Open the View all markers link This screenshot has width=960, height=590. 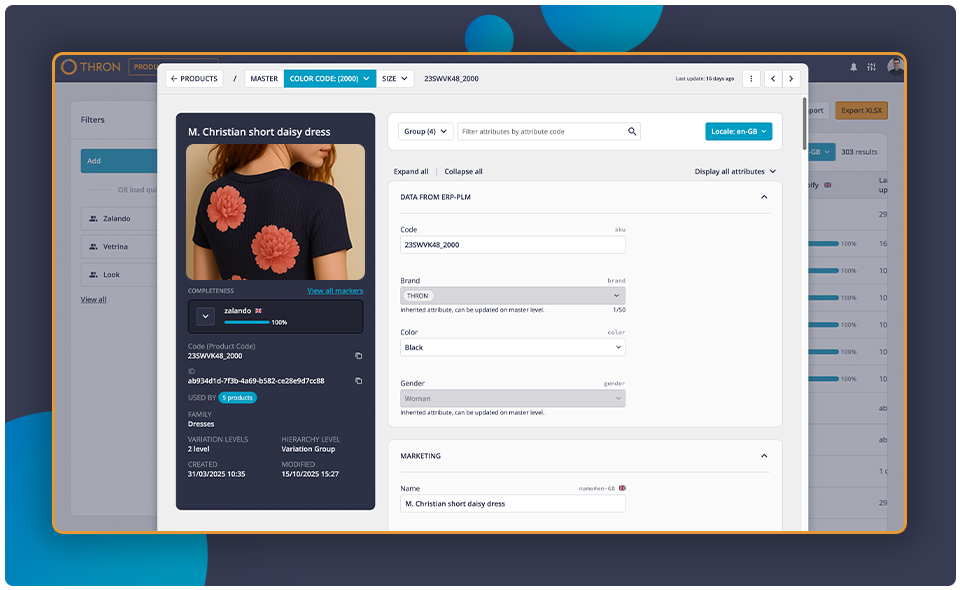click(x=334, y=291)
